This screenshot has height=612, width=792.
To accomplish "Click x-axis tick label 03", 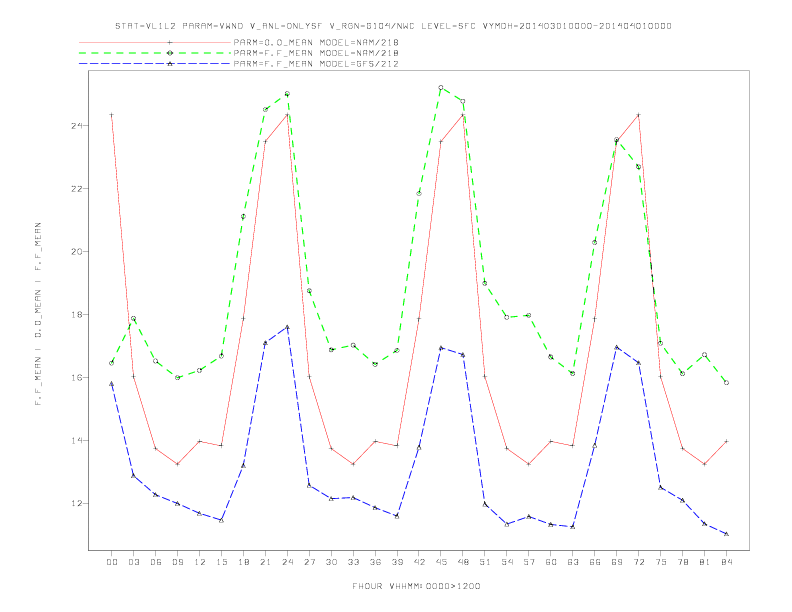I will [133, 562].
